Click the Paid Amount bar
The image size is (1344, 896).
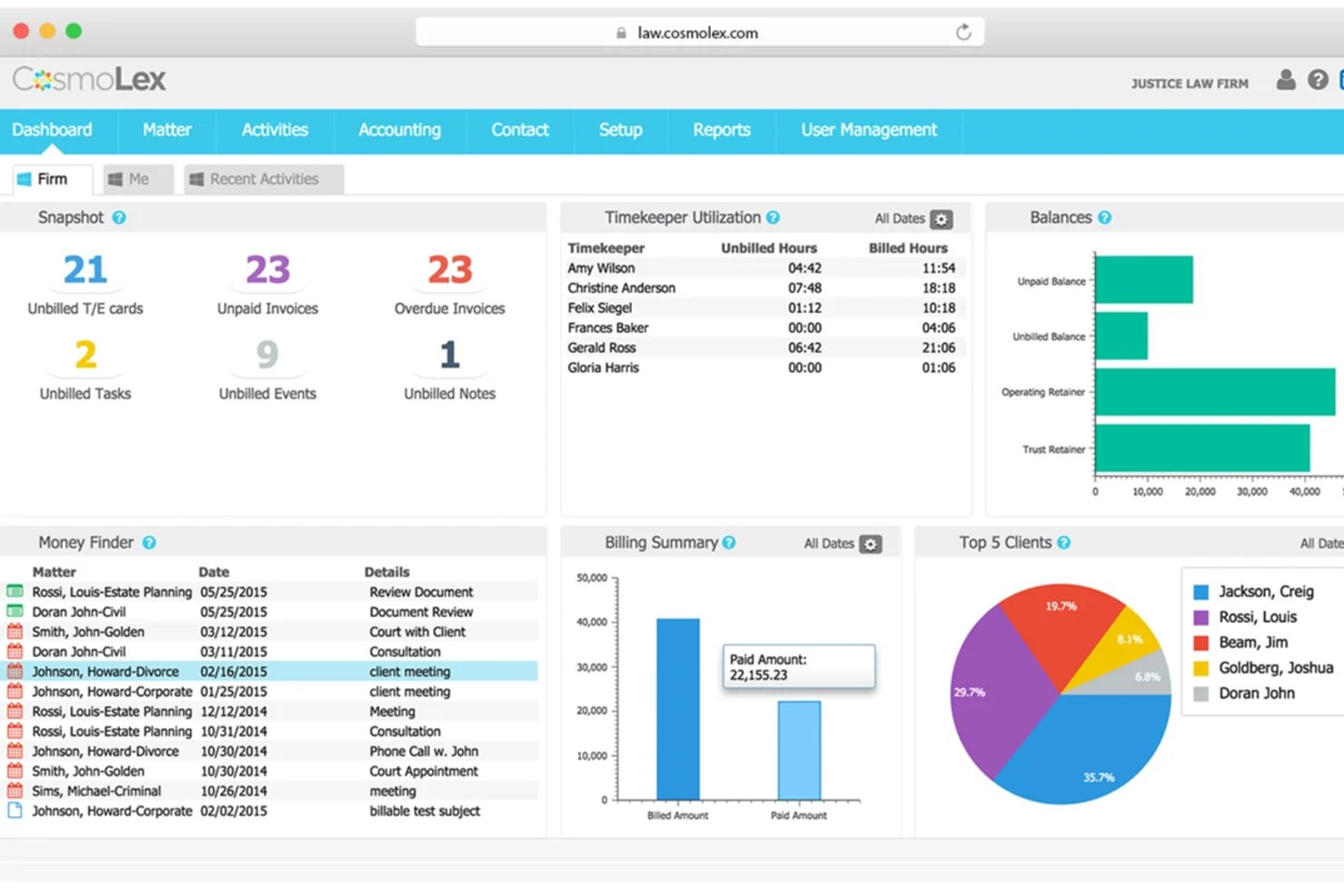[x=799, y=750]
